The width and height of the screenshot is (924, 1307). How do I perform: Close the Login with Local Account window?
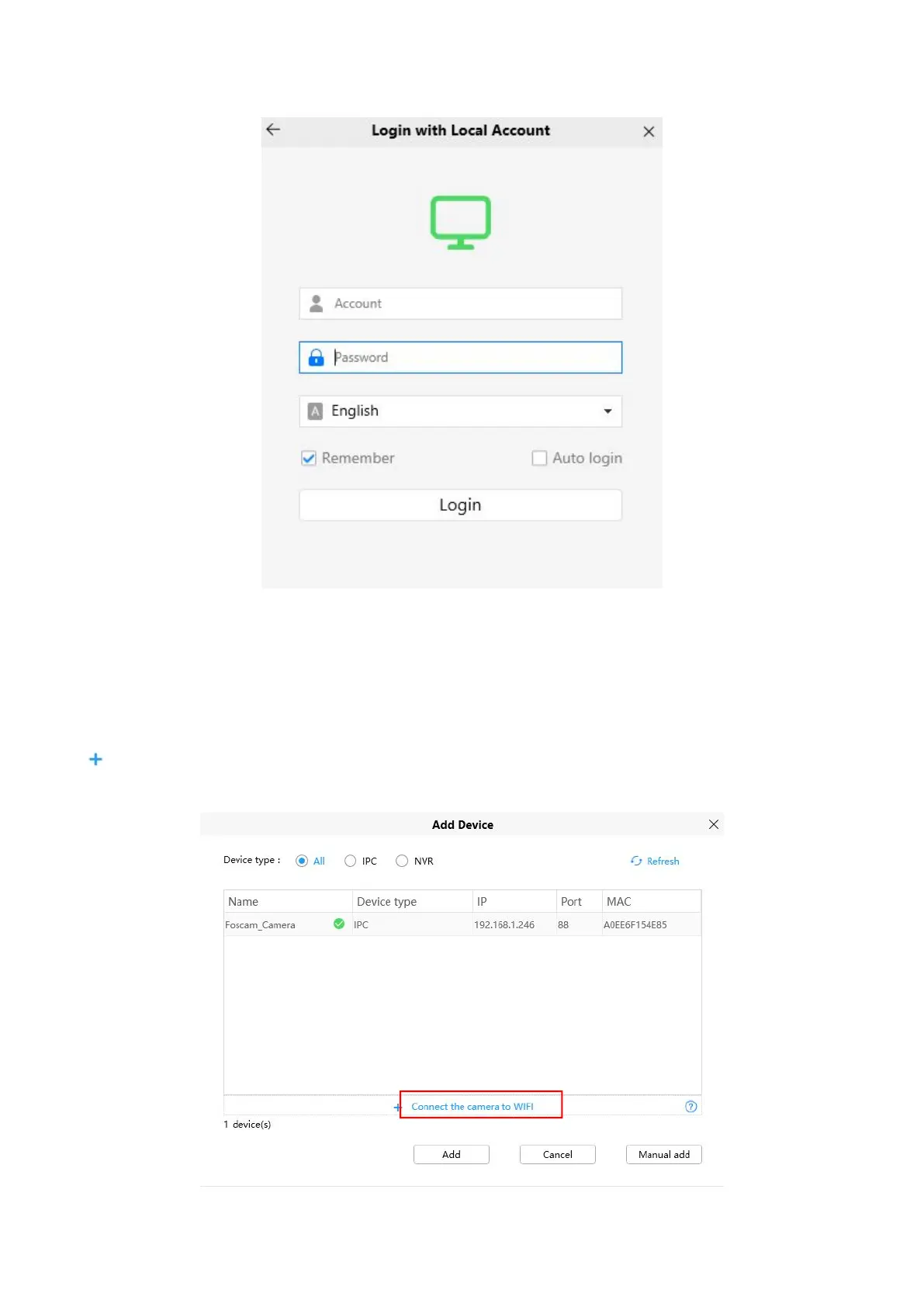pyautogui.click(x=649, y=132)
